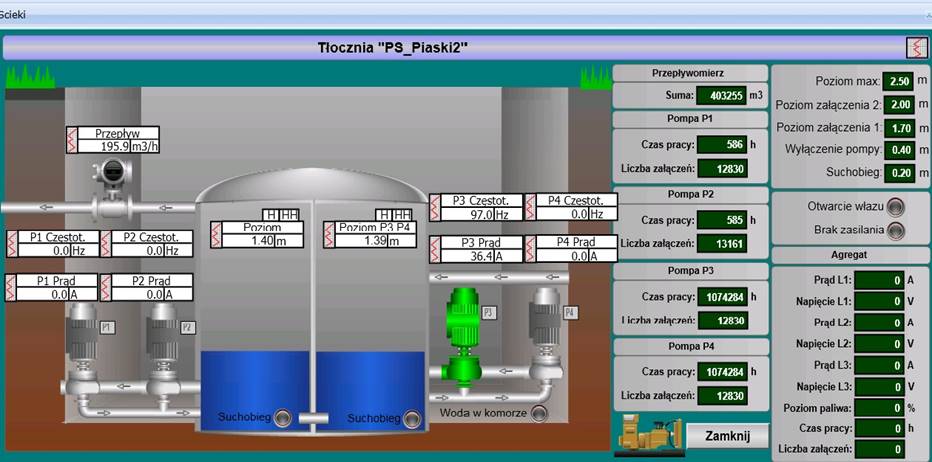The height and width of the screenshot is (462, 932).
Task: Select the gray P2 pump icon
Action: point(162,333)
